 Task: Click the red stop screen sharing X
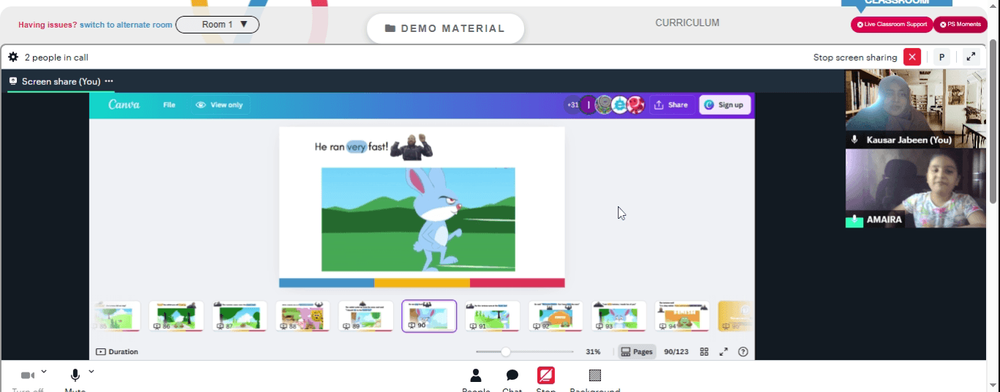click(912, 57)
